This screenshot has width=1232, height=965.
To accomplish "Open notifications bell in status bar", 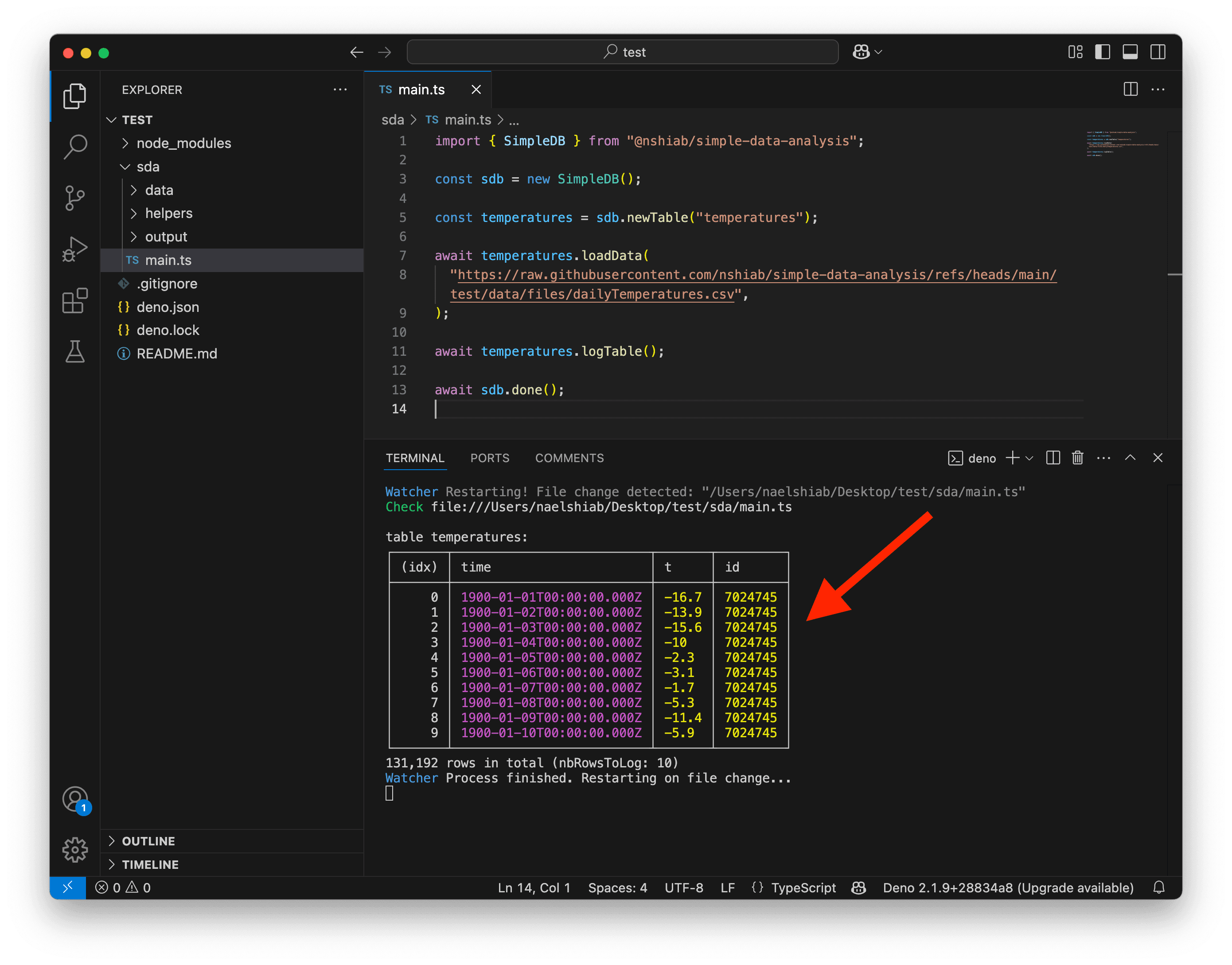I will coord(1158,887).
